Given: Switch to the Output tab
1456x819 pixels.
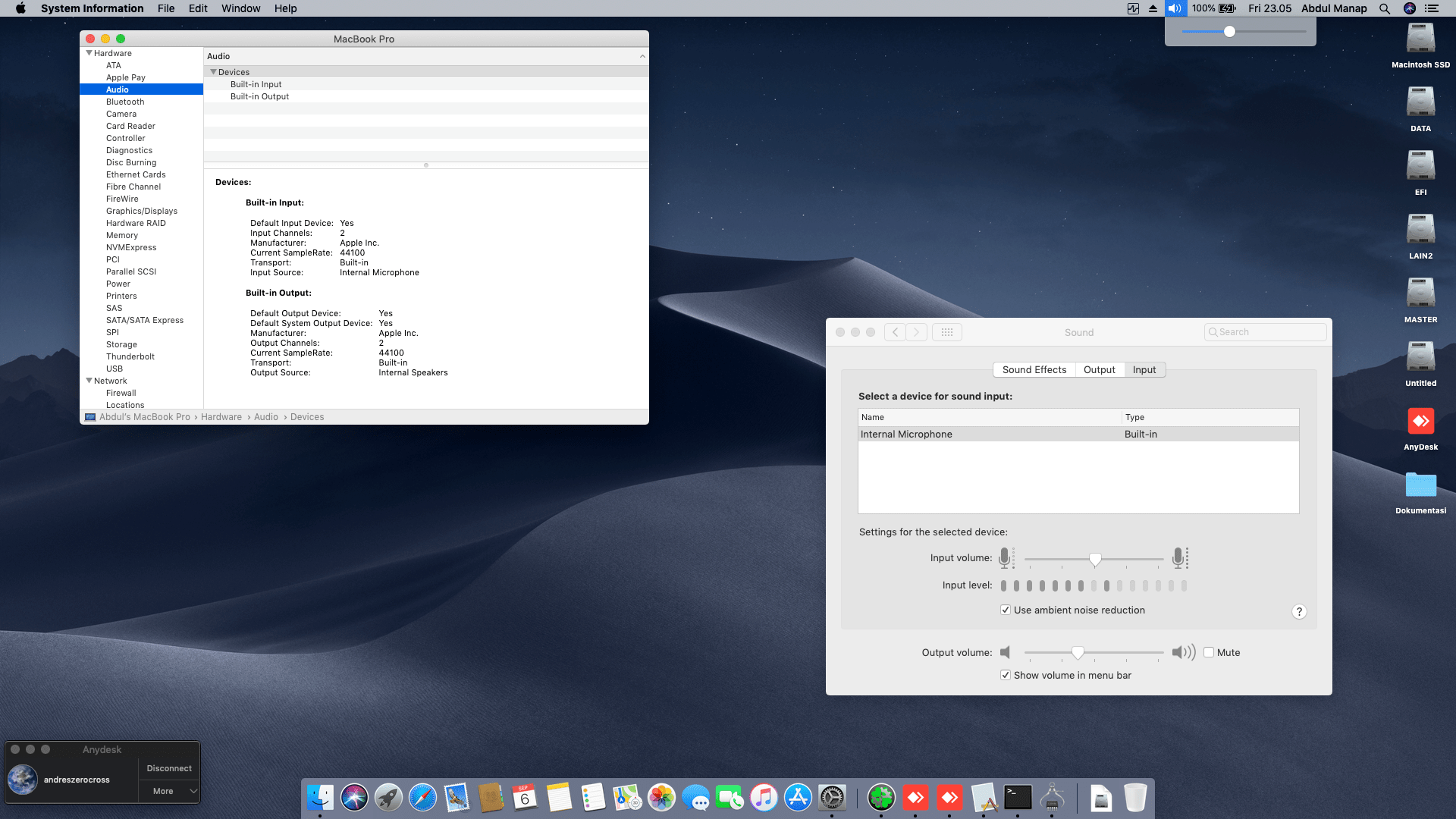Looking at the screenshot, I should pyautogui.click(x=1100, y=369).
